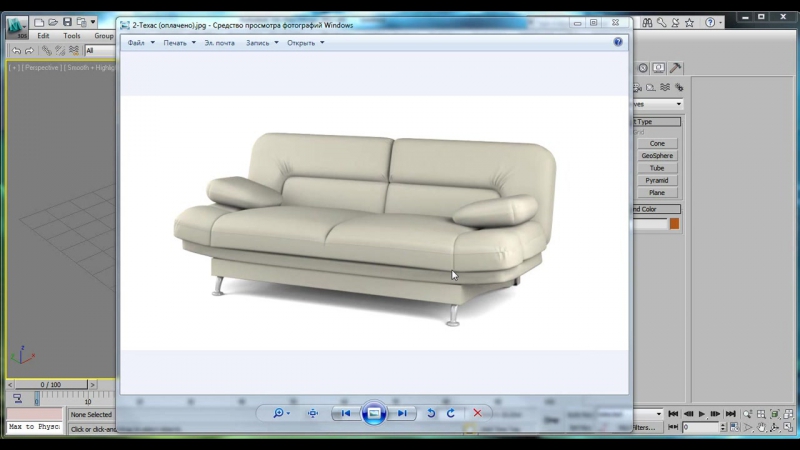This screenshot has height=450, width=800.
Task: Switch to the Utilities hammer tab
Action: 675,68
